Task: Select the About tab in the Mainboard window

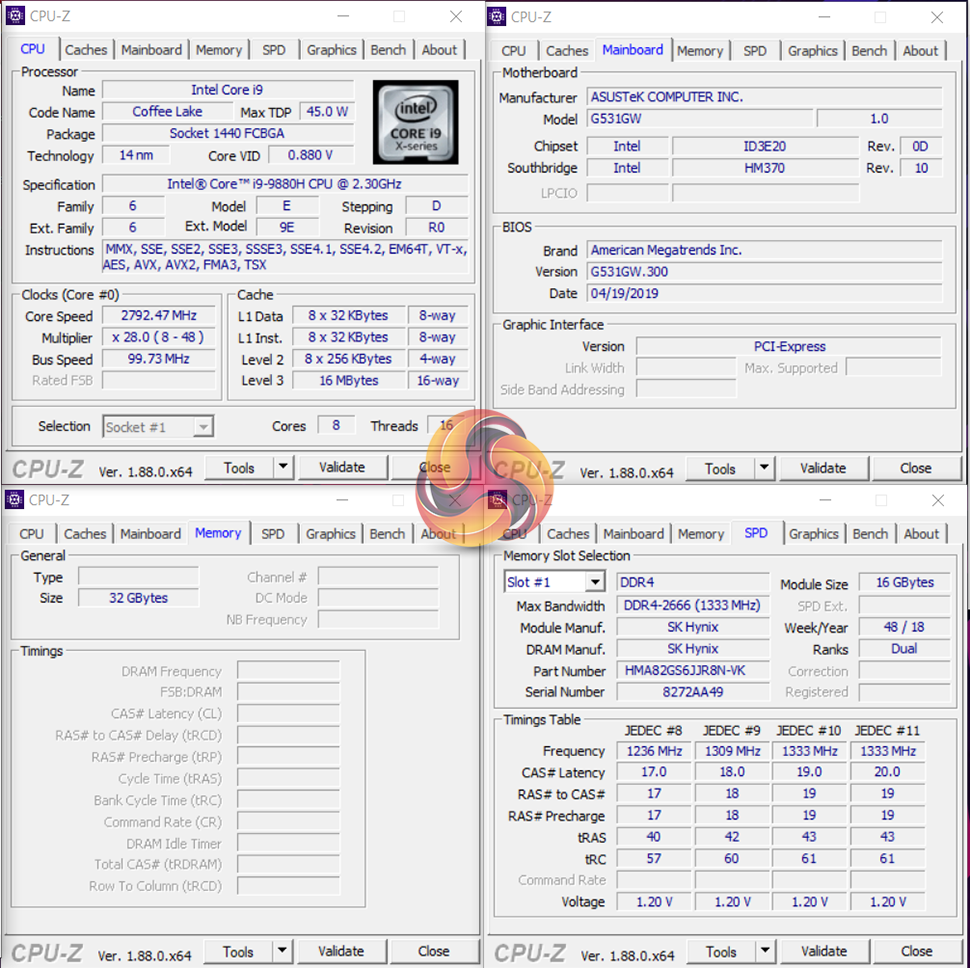Action: pos(921,51)
